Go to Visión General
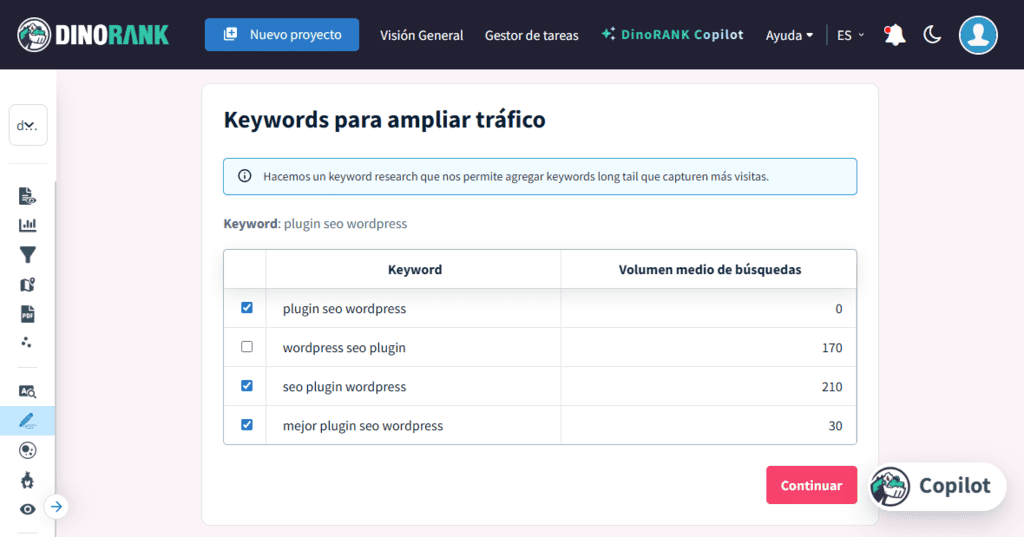The image size is (1024, 537). 421,35
